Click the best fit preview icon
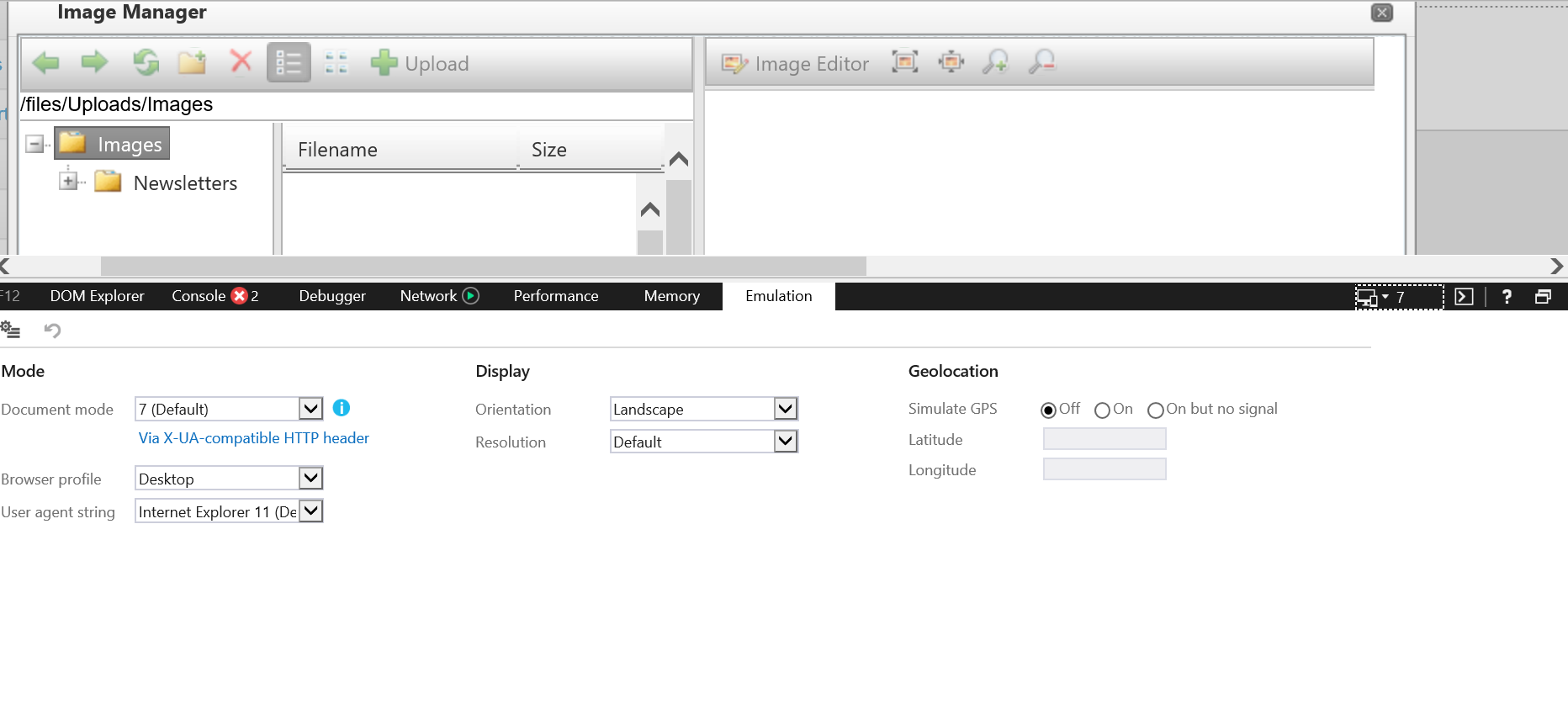 pos(904,61)
